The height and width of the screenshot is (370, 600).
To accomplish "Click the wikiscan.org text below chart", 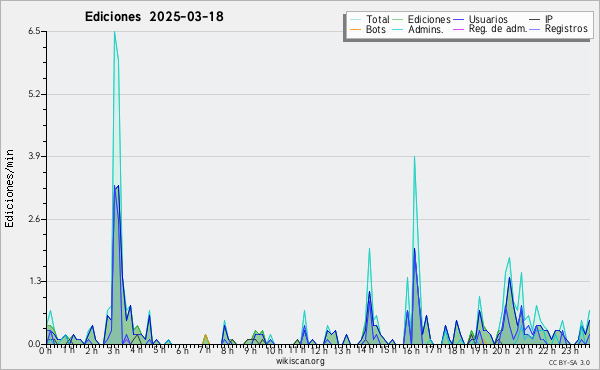I will tap(300, 361).
